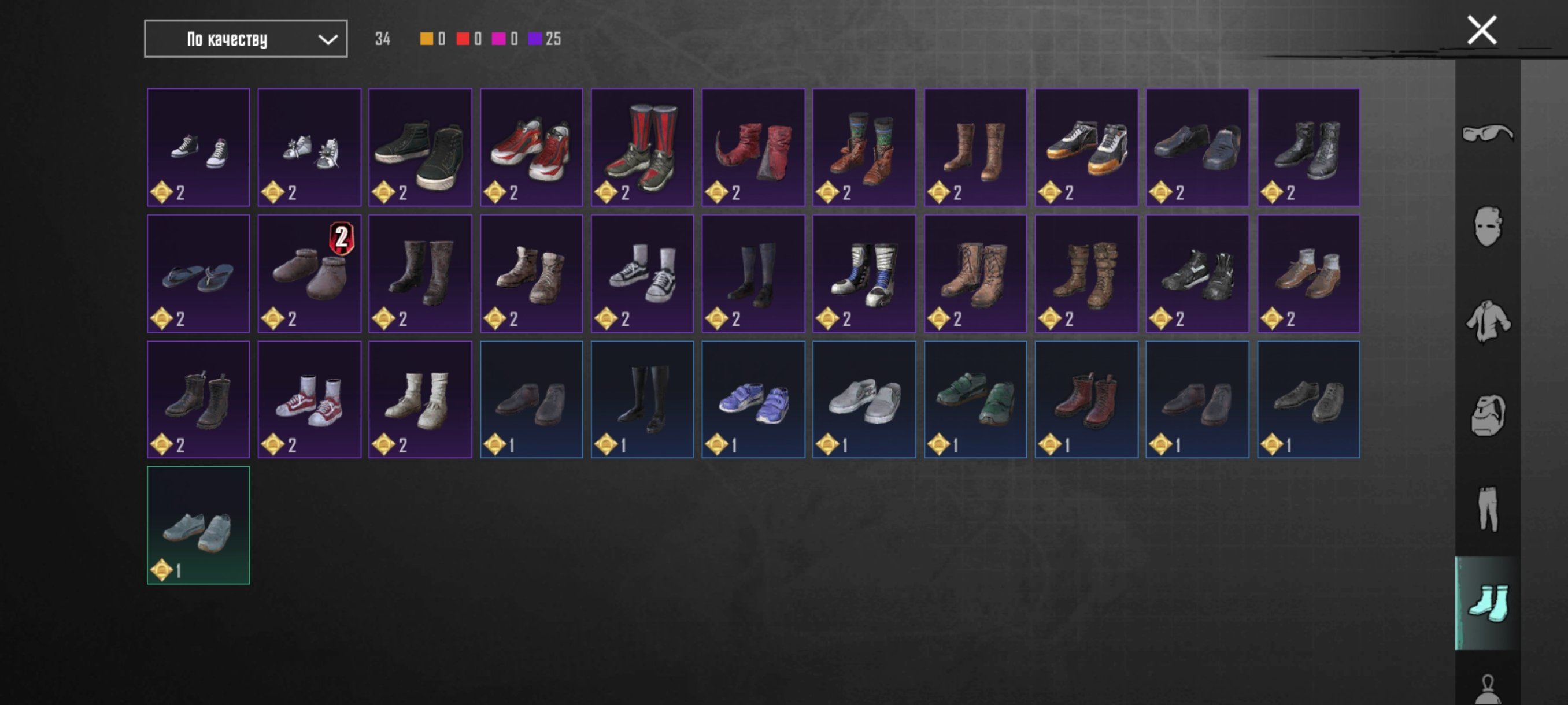The width and height of the screenshot is (1568, 705).
Task: Open the glasses category in sidebar
Action: [x=1487, y=132]
